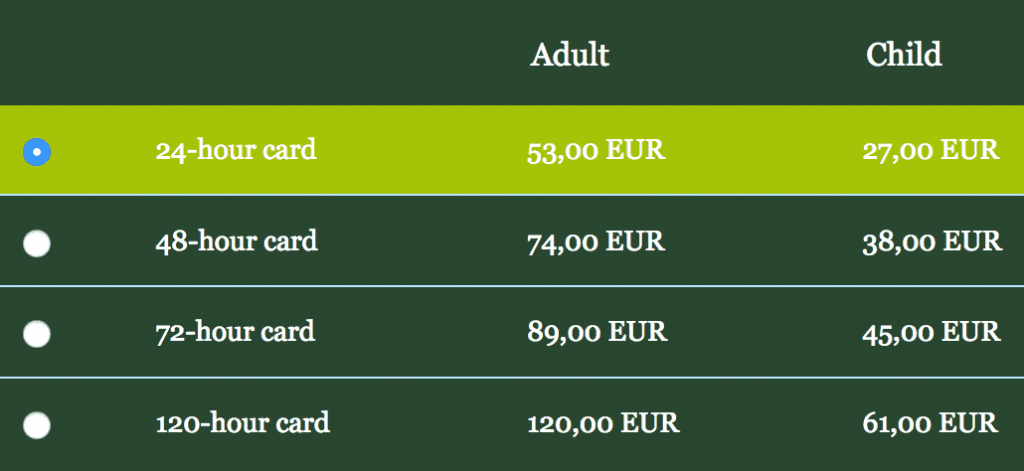
Task: Pick the 120-hour card radio option
Action: pyautogui.click(x=36, y=425)
